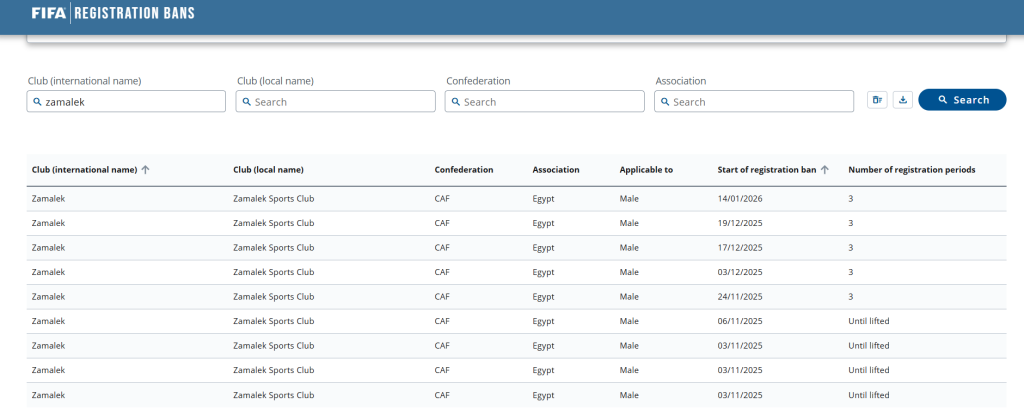Click magnifier icon in Association search field
Viewport: 1024px width, 415px height.
(665, 102)
